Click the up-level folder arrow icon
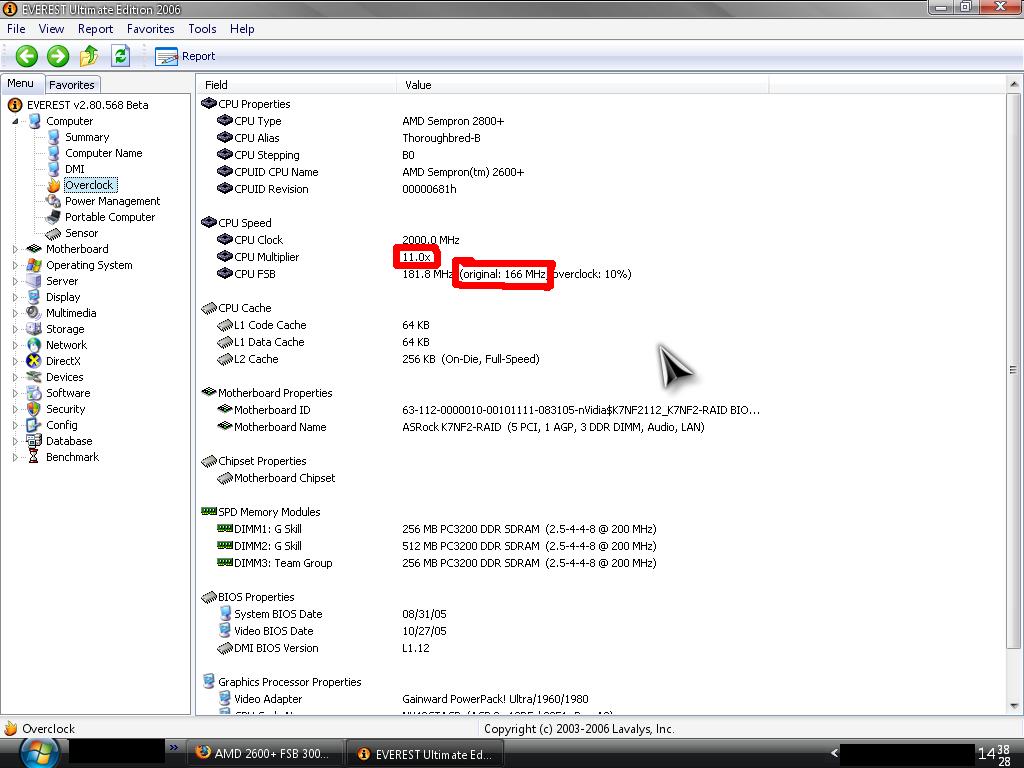1024x768 pixels. click(89, 56)
